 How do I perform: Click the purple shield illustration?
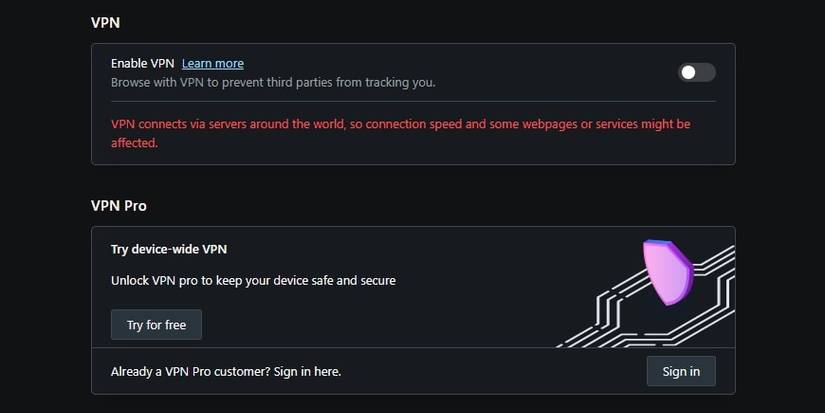[x=666, y=270]
